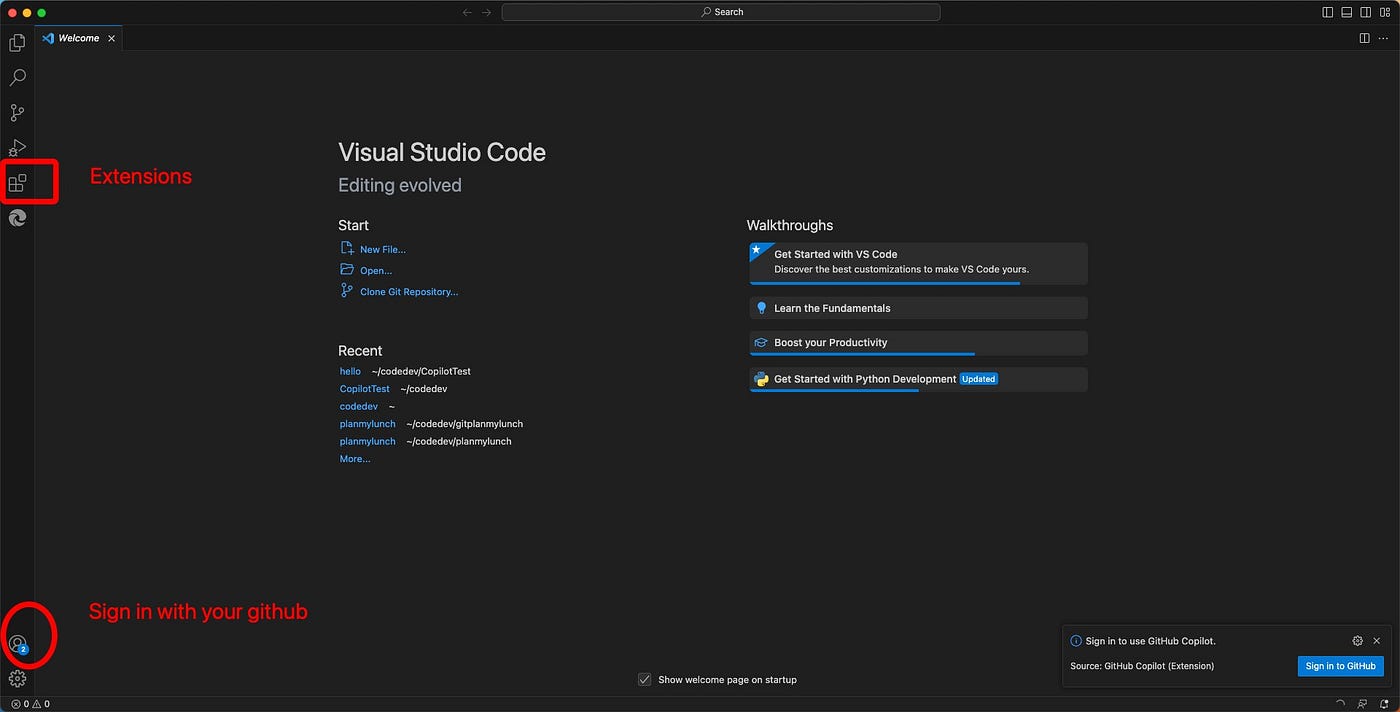Open the Source Control view
The height and width of the screenshot is (712, 1400).
(x=17, y=113)
